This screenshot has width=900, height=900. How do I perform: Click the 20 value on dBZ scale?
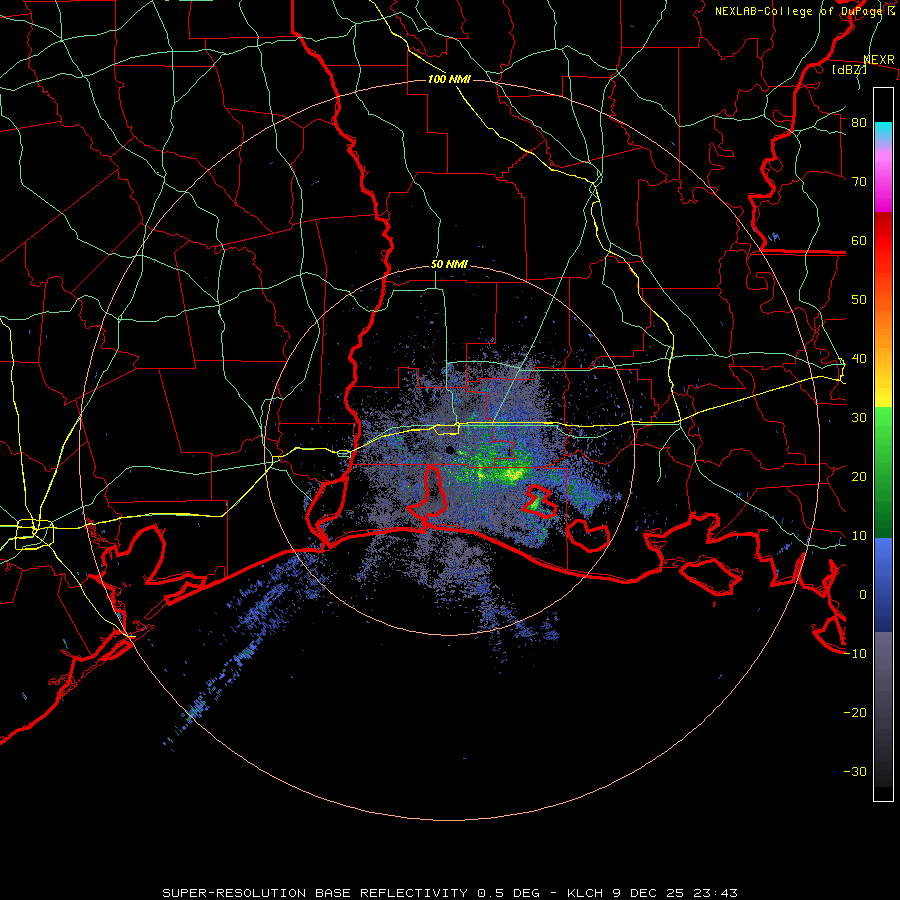click(x=859, y=477)
